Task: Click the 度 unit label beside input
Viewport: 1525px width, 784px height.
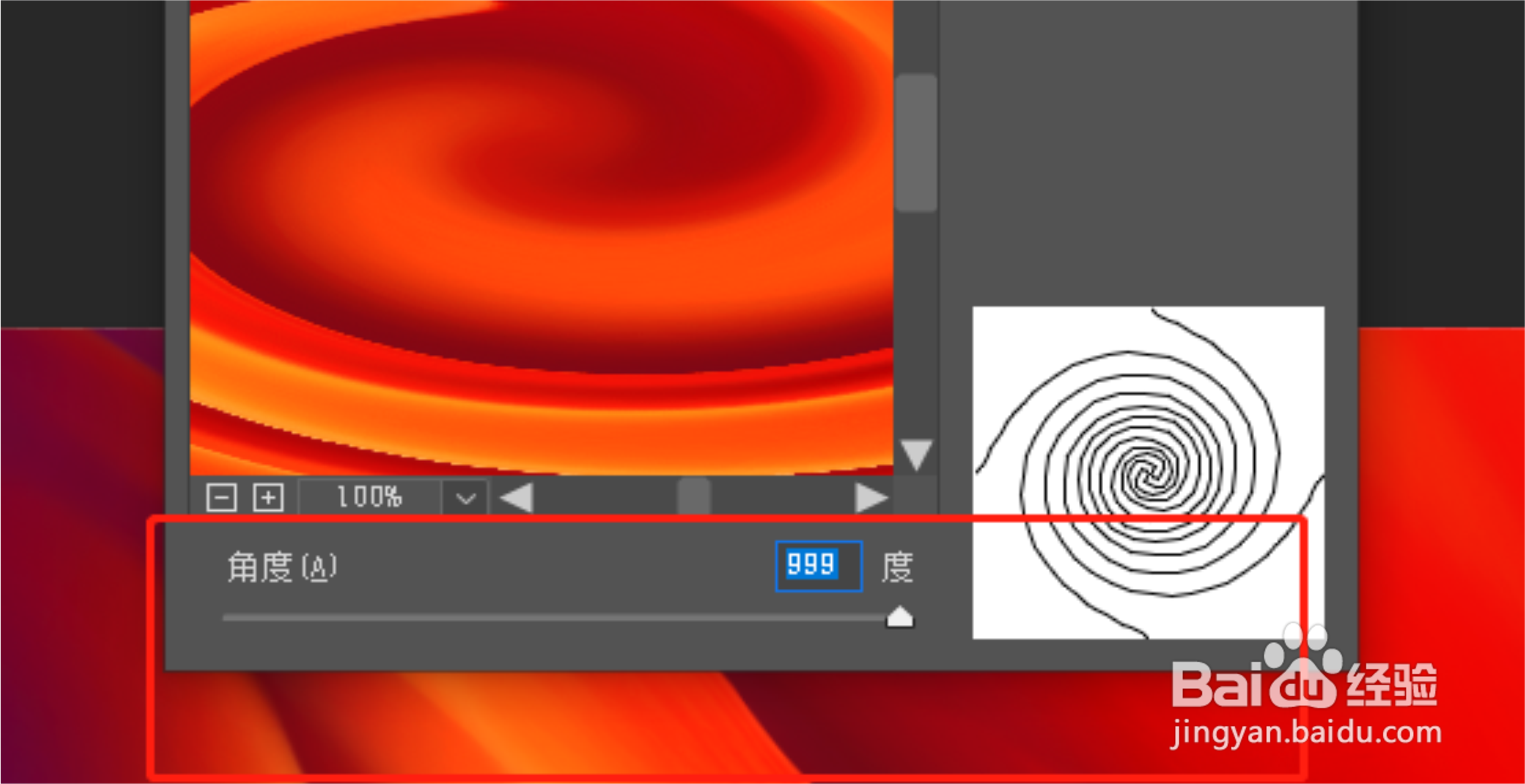Action: tap(897, 567)
